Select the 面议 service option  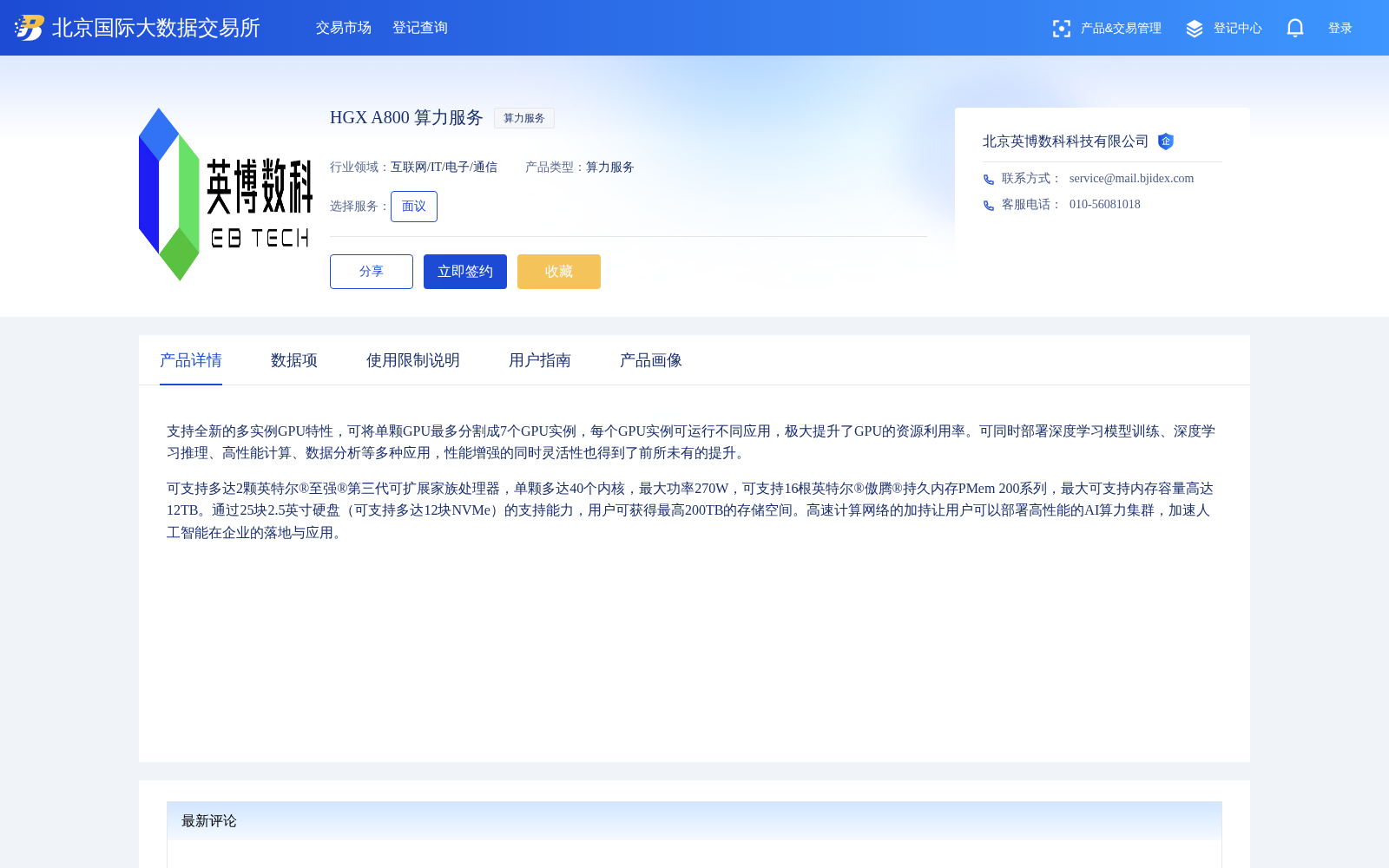pos(414,207)
